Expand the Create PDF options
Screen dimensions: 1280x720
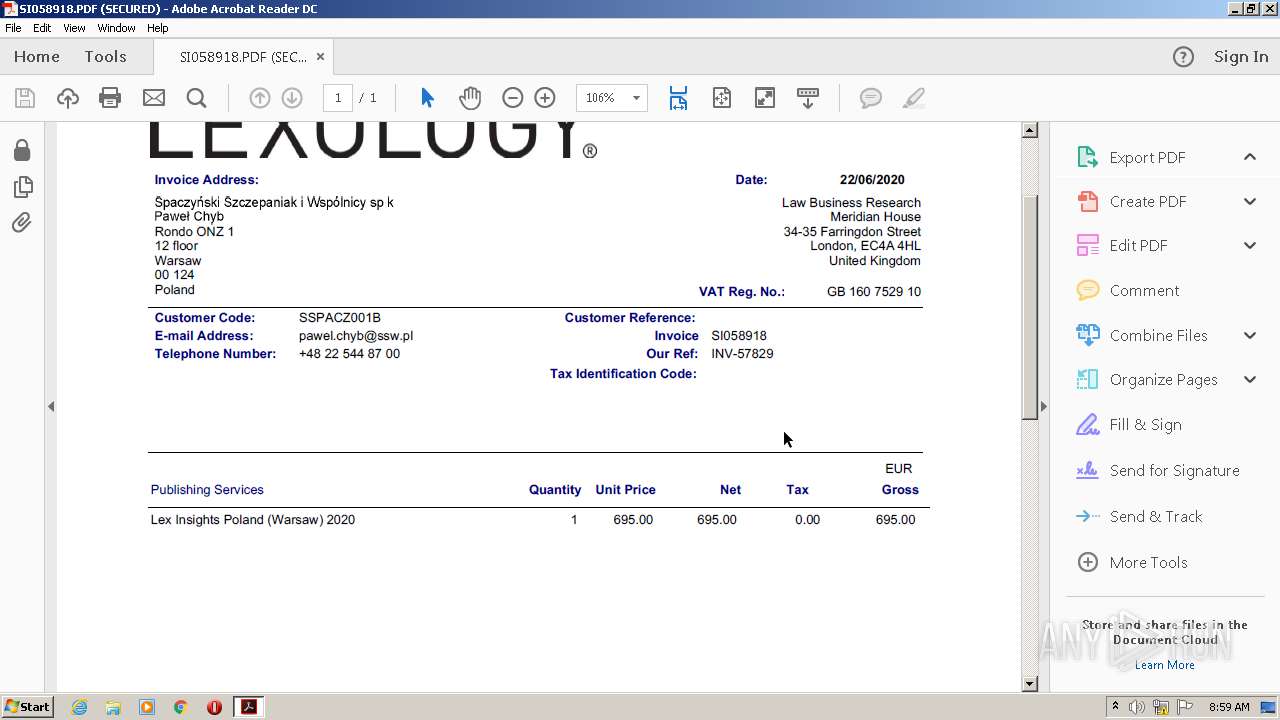point(1250,201)
